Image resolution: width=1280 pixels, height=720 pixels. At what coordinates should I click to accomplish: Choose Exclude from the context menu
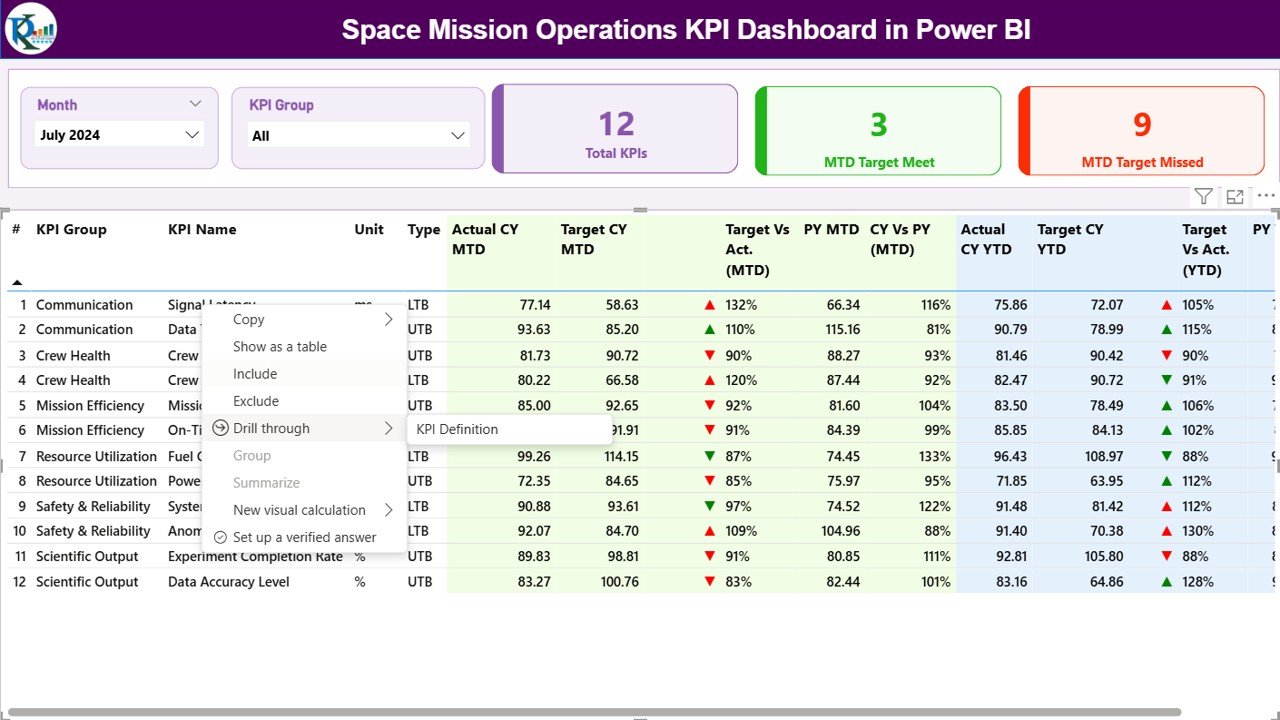pos(256,401)
